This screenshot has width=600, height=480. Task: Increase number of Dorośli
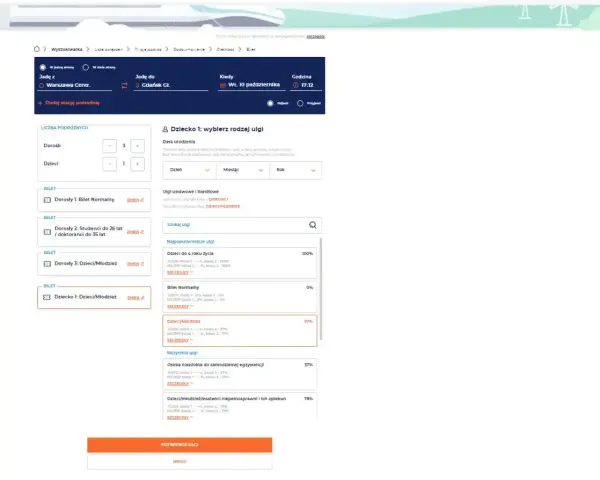pos(137,146)
